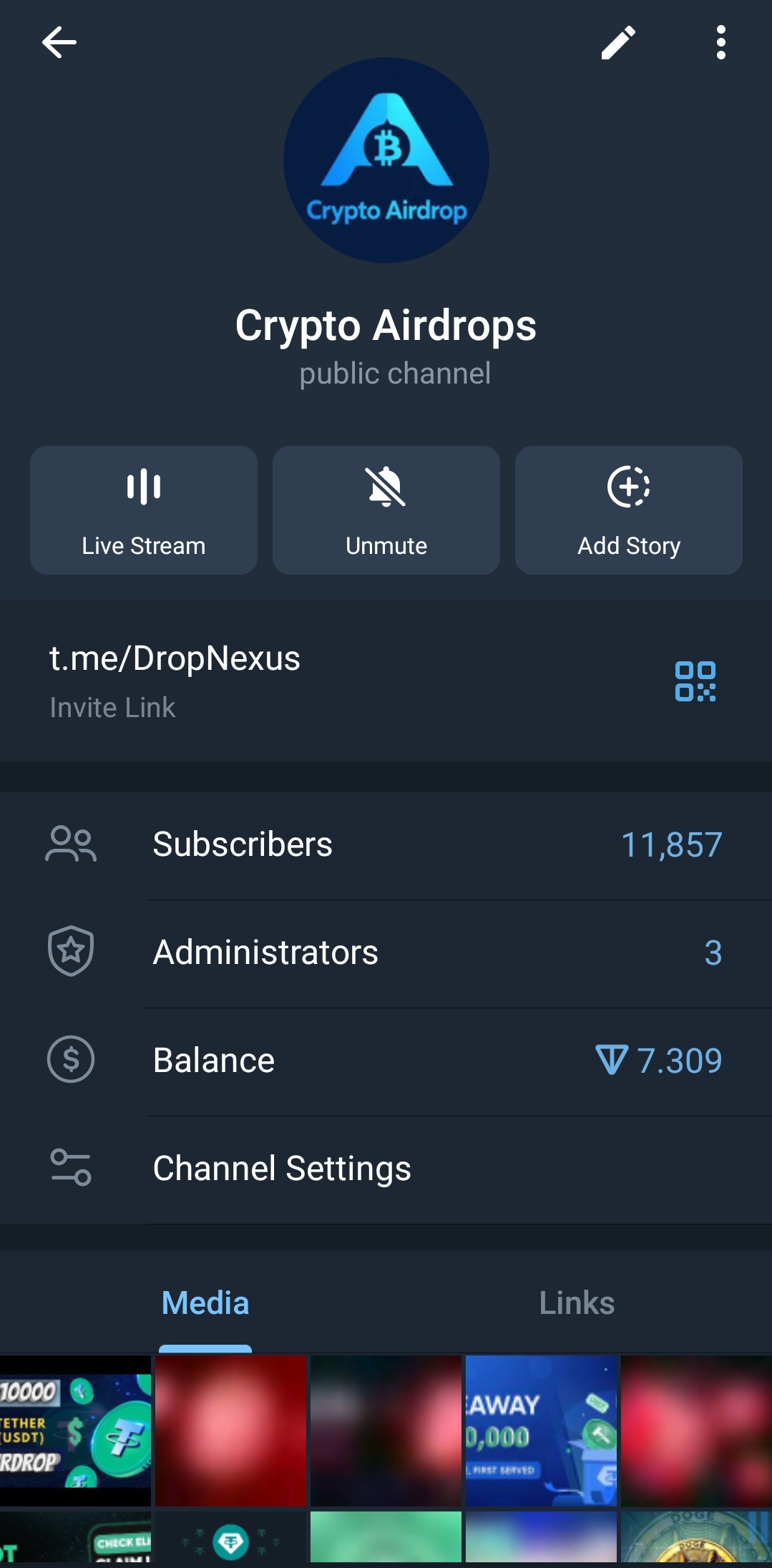
Task: Open the Doge coin media thumbnail
Action: tap(695, 1537)
